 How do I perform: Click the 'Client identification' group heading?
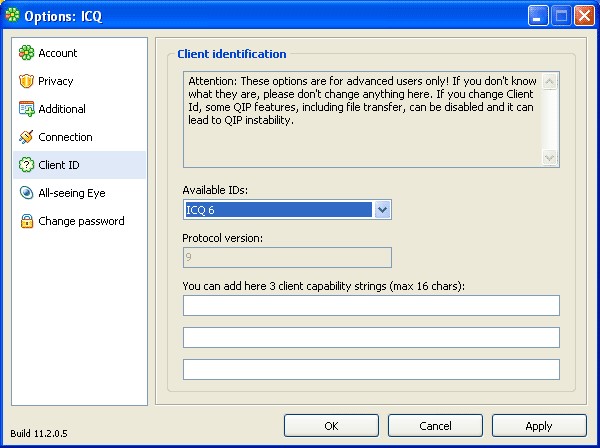232,54
